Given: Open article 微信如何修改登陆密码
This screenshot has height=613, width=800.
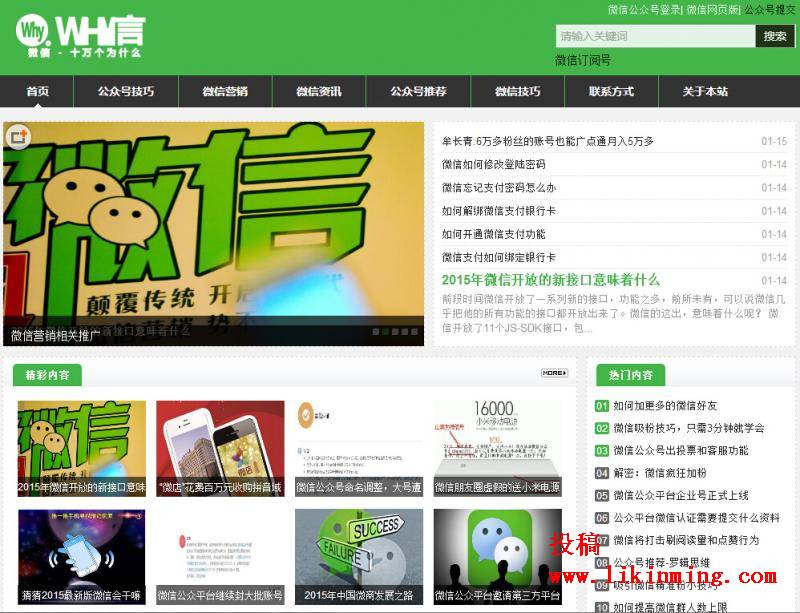Looking at the screenshot, I should pos(494,164).
